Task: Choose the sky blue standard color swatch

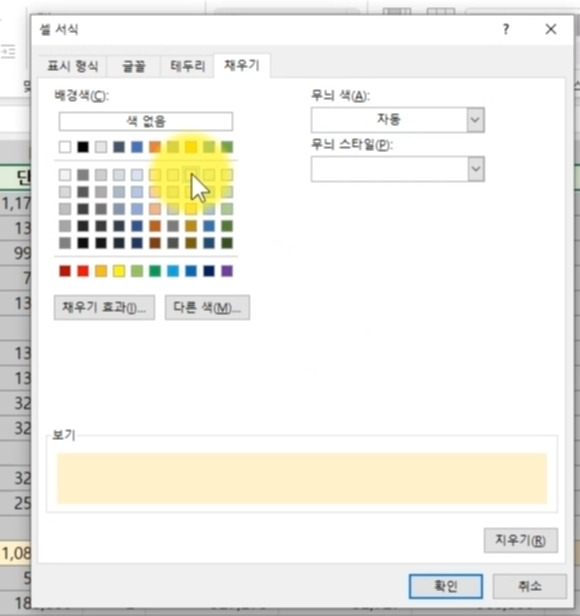Action: (173, 271)
